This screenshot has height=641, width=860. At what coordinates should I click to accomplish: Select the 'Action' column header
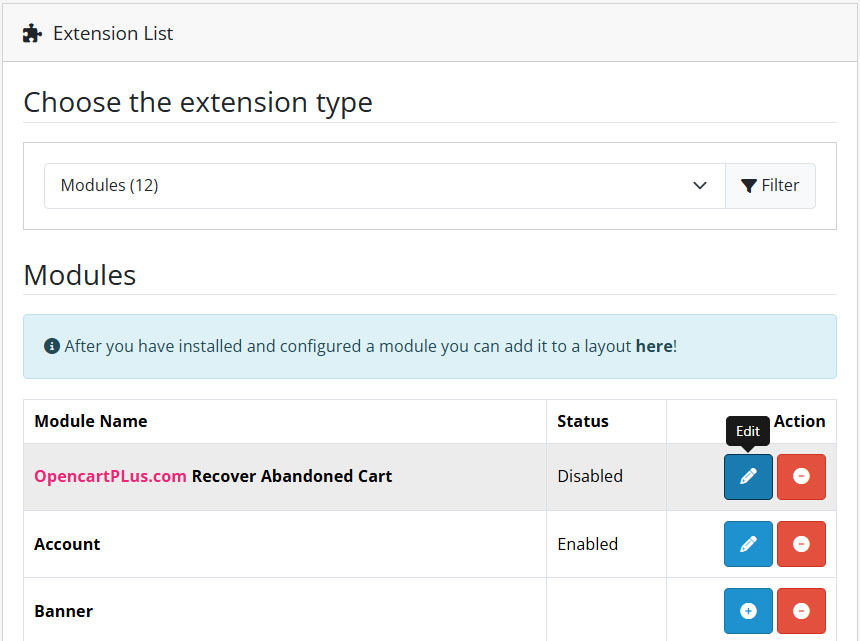click(x=799, y=421)
